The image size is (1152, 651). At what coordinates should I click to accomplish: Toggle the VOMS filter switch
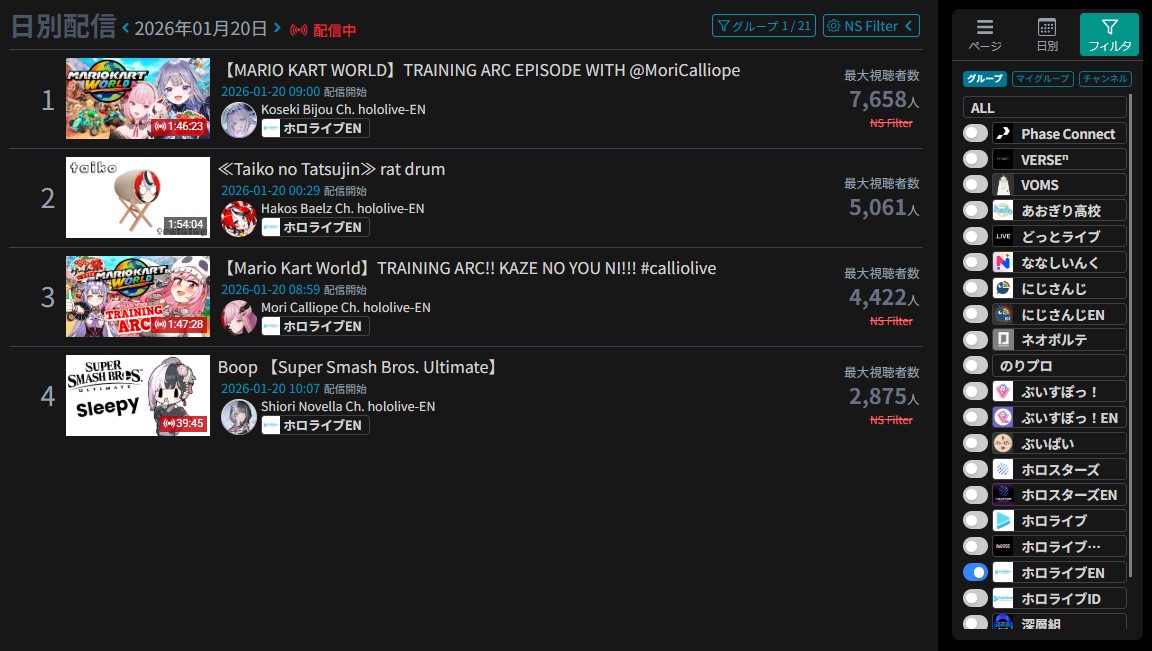click(975, 185)
